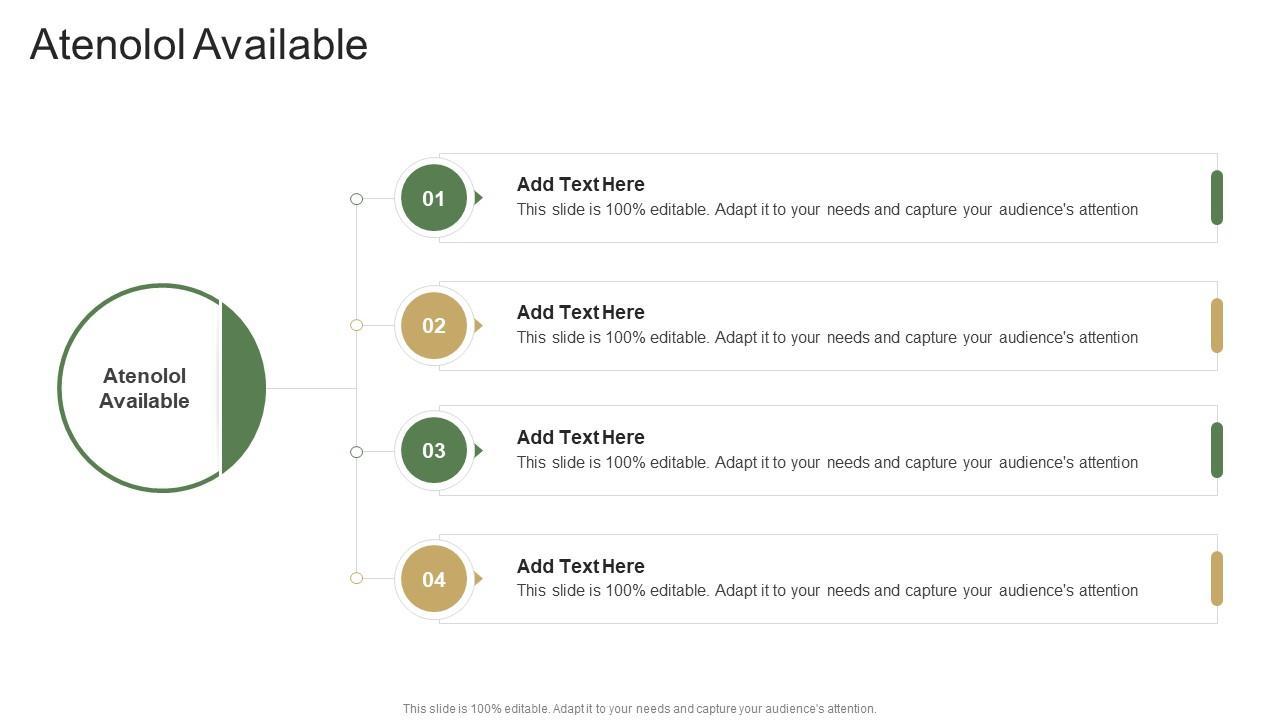Click the green 01 numbered circle
The width and height of the screenshot is (1280, 720).
434,198
